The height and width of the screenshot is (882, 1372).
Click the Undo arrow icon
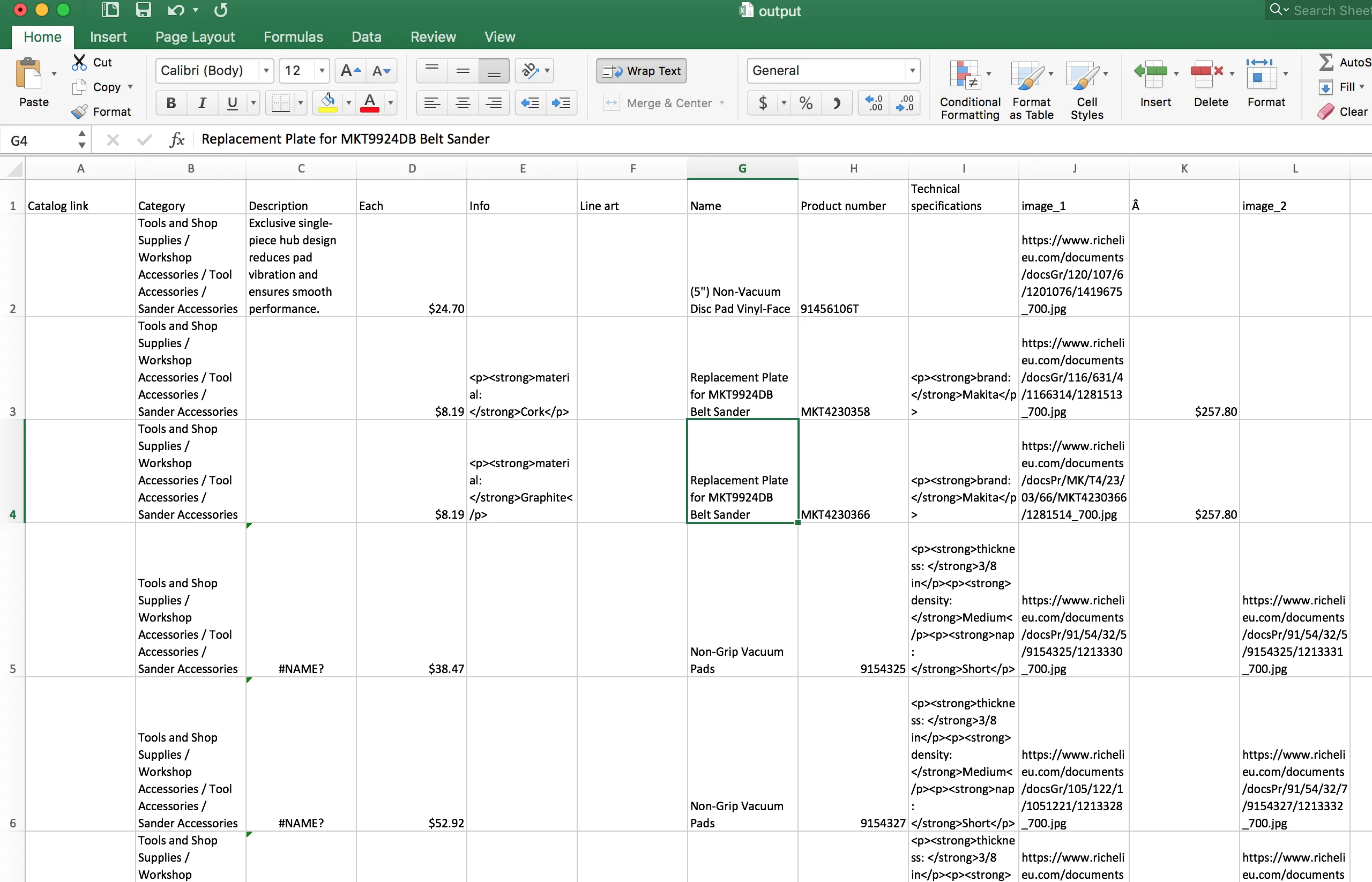[175, 10]
